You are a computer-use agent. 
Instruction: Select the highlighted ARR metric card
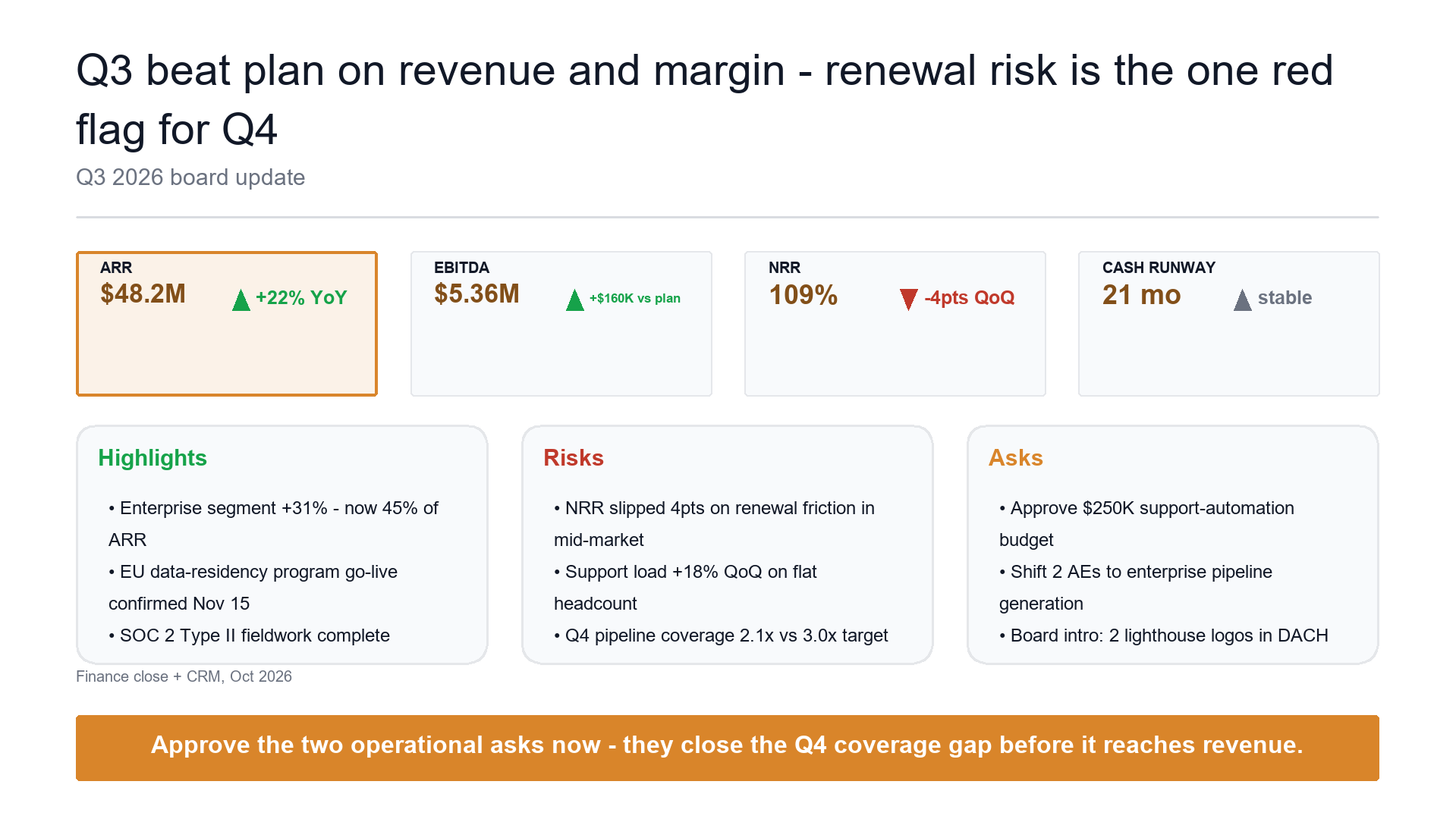click(227, 324)
